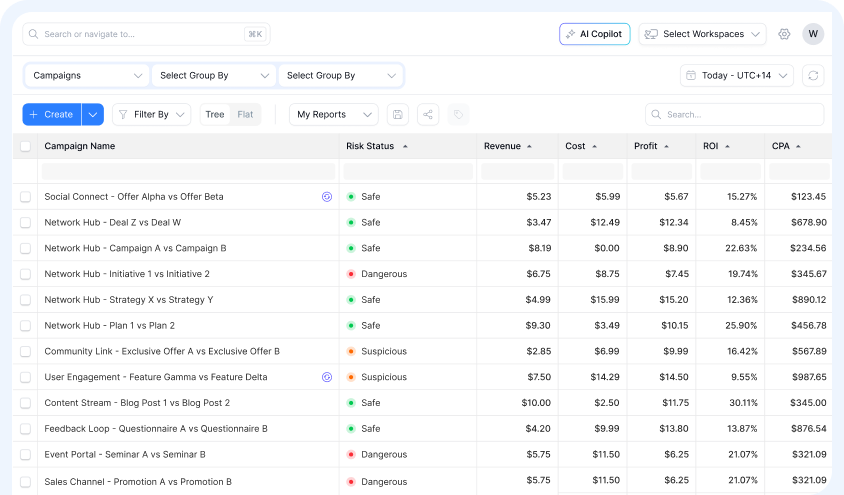Check Network Hub Strategy X vs Y row
This screenshot has height=495, width=844.
pyautogui.click(x=25, y=300)
